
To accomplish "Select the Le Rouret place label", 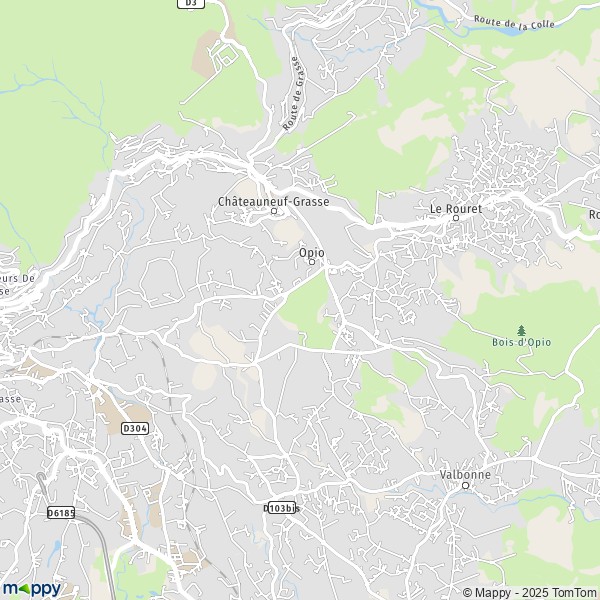I will click(x=456, y=209).
